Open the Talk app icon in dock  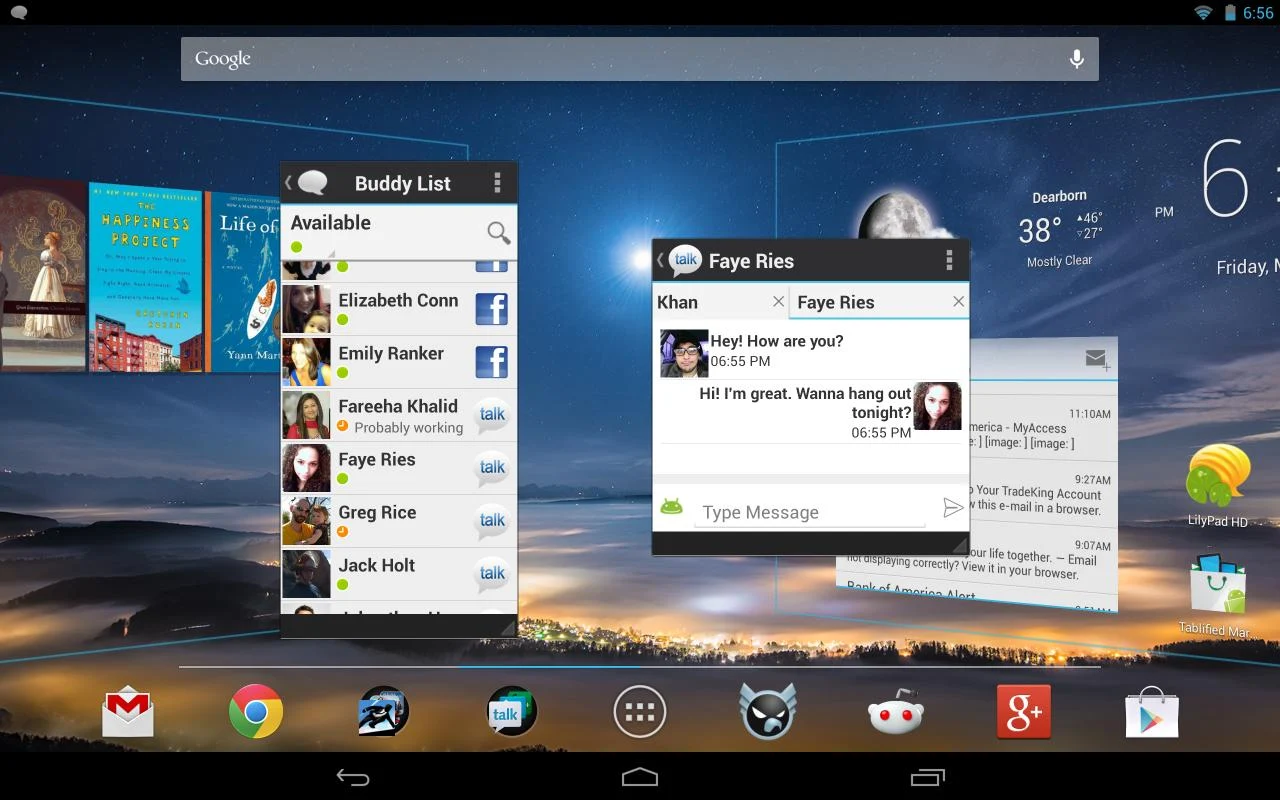(x=512, y=712)
